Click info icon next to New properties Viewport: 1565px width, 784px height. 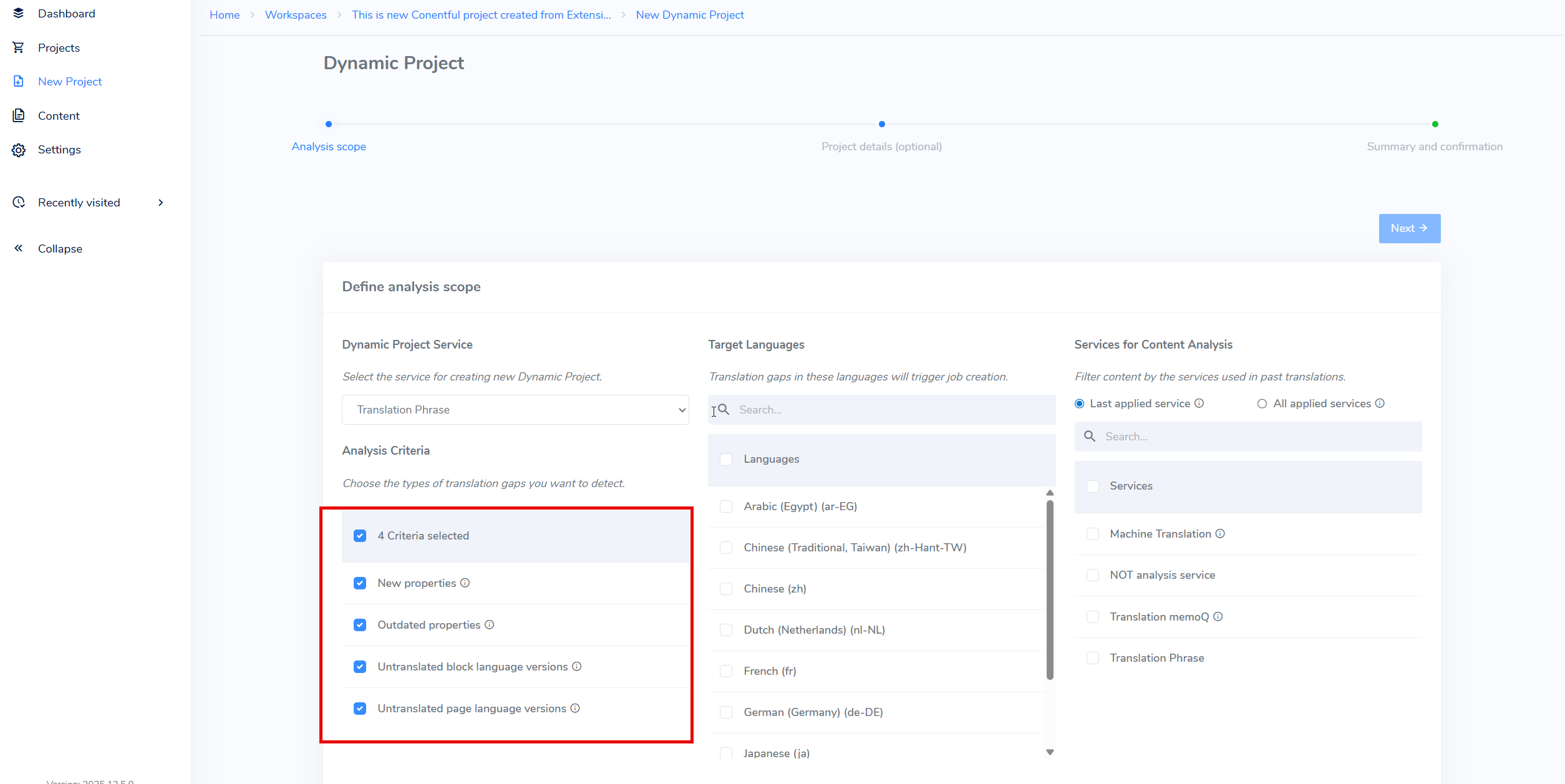pos(465,583)
